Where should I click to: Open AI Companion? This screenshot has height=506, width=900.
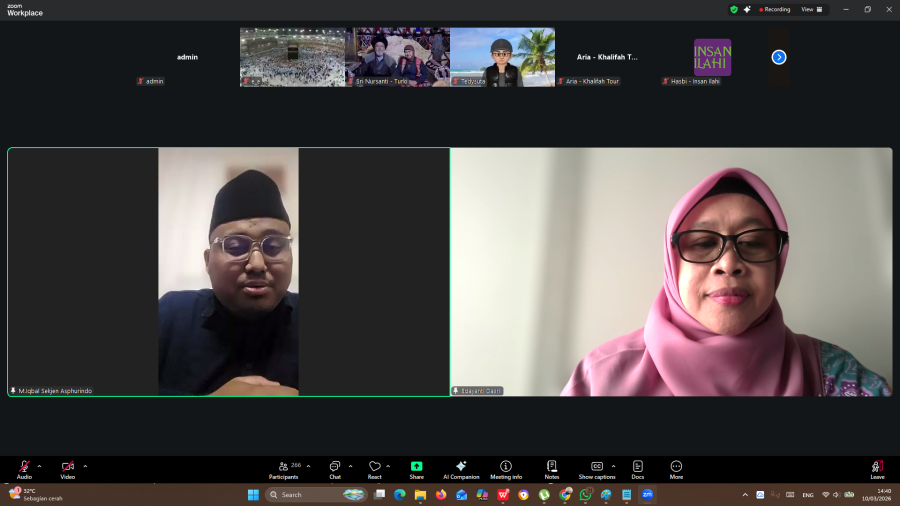[x=461, y=467]
